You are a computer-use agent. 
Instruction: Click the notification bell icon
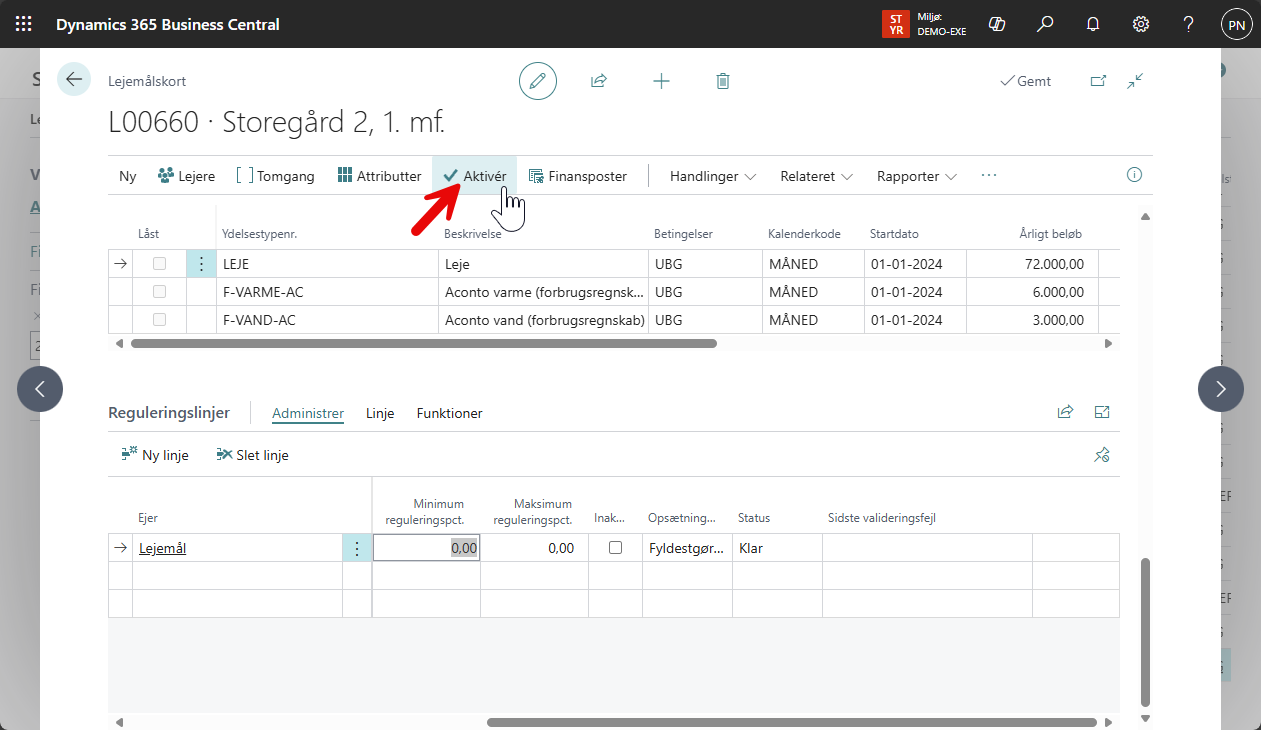click(x=1093, y=24)
